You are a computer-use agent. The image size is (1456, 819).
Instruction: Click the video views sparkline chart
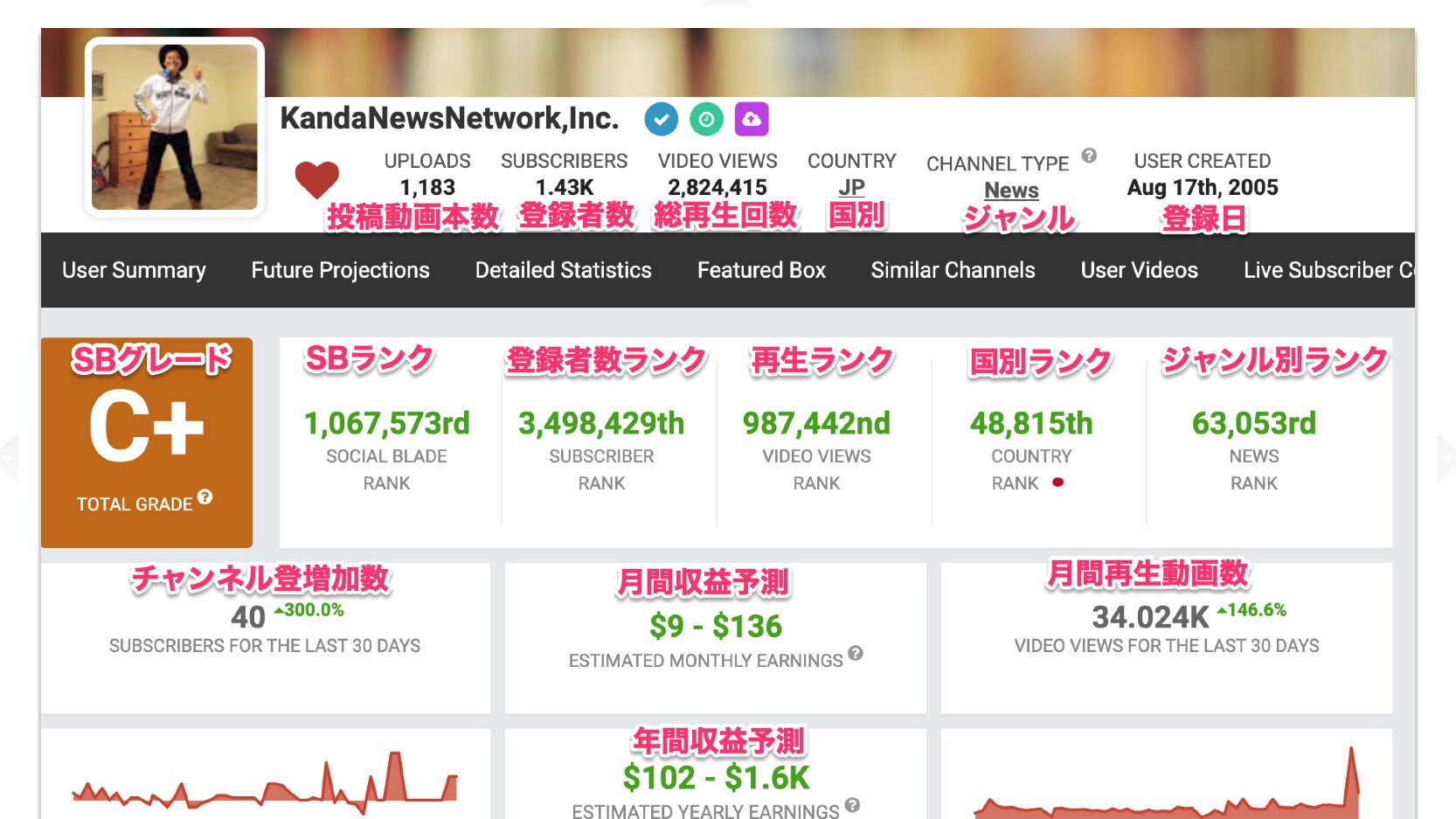pyautogui.click(x=1167, y=782)
